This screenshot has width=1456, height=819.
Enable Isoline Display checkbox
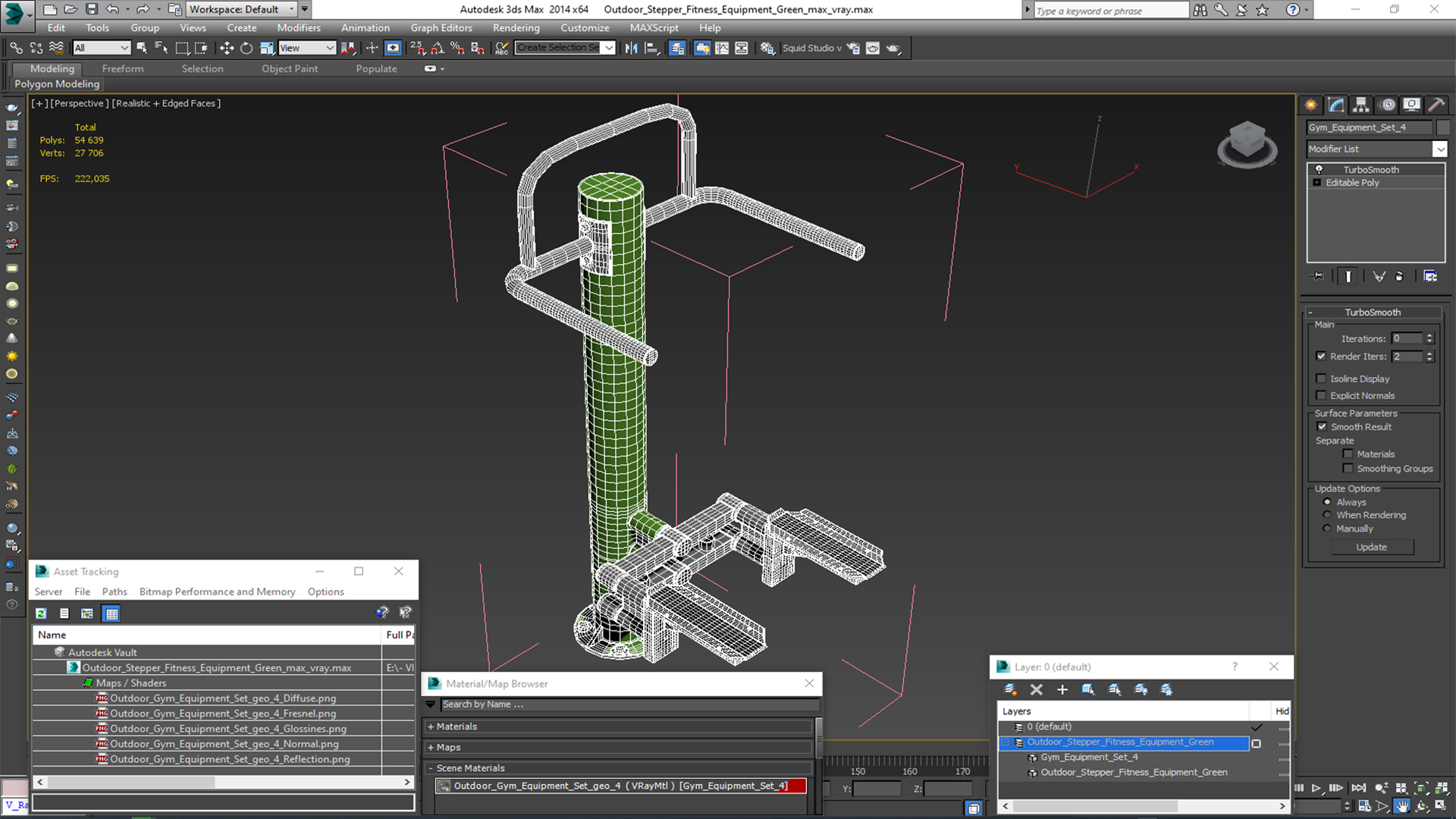[1321, 378]
